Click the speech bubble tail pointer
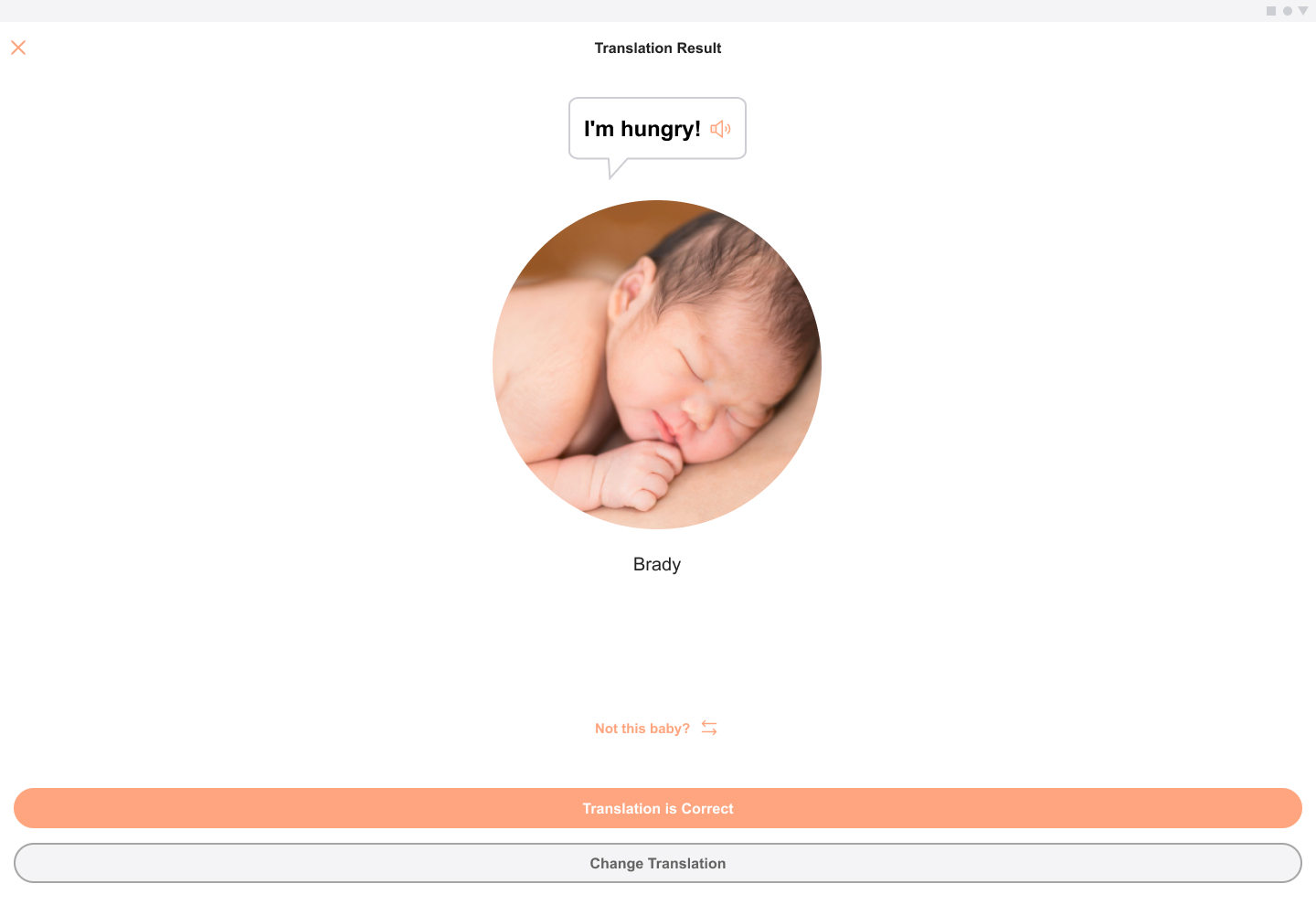1316x905 pixels. (617, 167)
